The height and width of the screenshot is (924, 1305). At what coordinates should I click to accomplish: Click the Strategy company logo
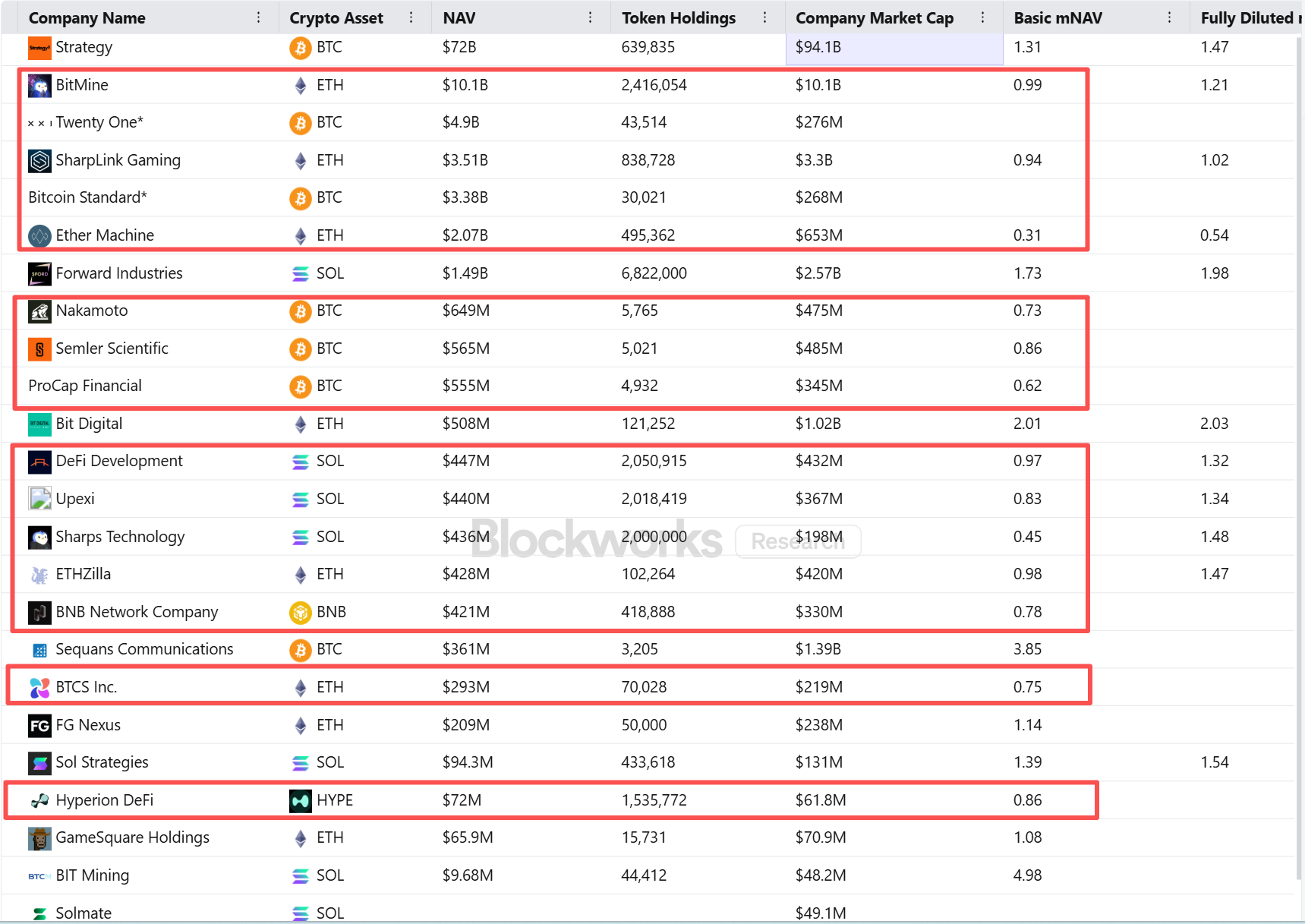[39, 48]
